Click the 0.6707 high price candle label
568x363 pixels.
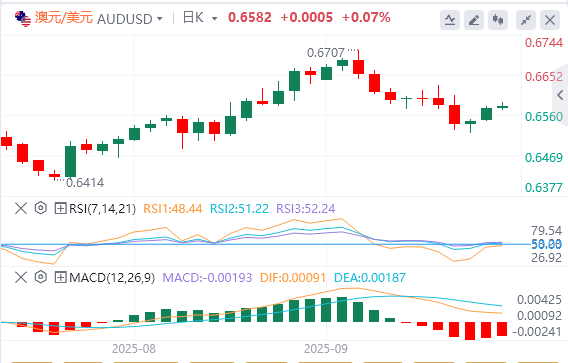tap(326, 53)
